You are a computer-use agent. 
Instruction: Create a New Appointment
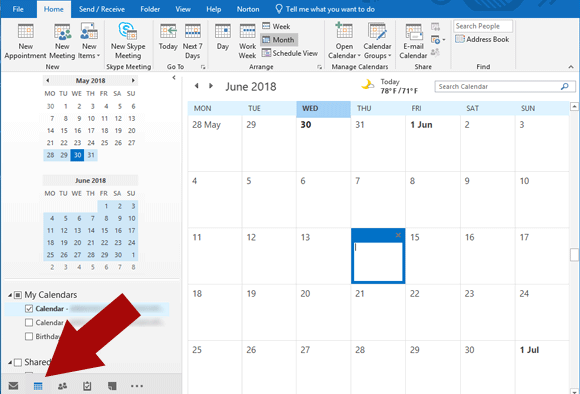pos(25,41)
